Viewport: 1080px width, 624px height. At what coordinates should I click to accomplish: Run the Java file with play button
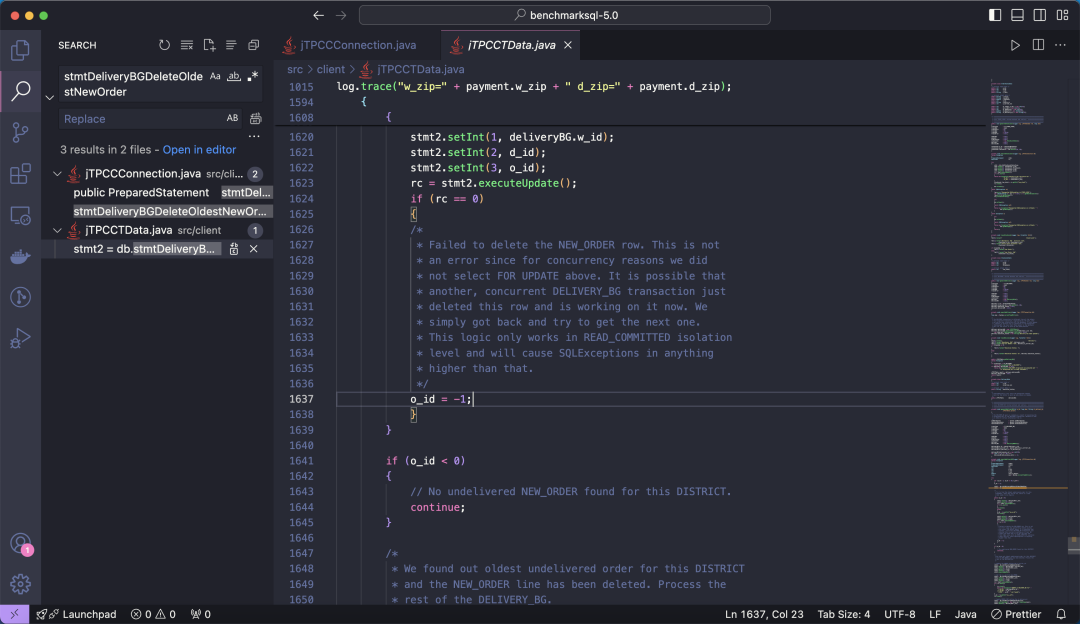click(x=1015, y=45)
